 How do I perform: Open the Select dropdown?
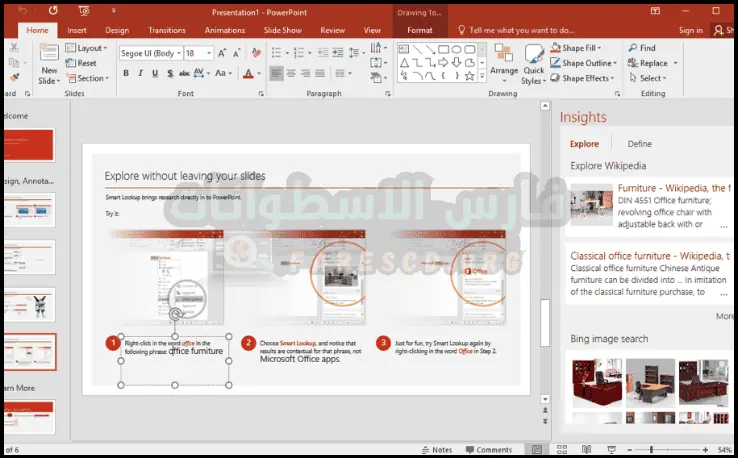click(648, 78)
